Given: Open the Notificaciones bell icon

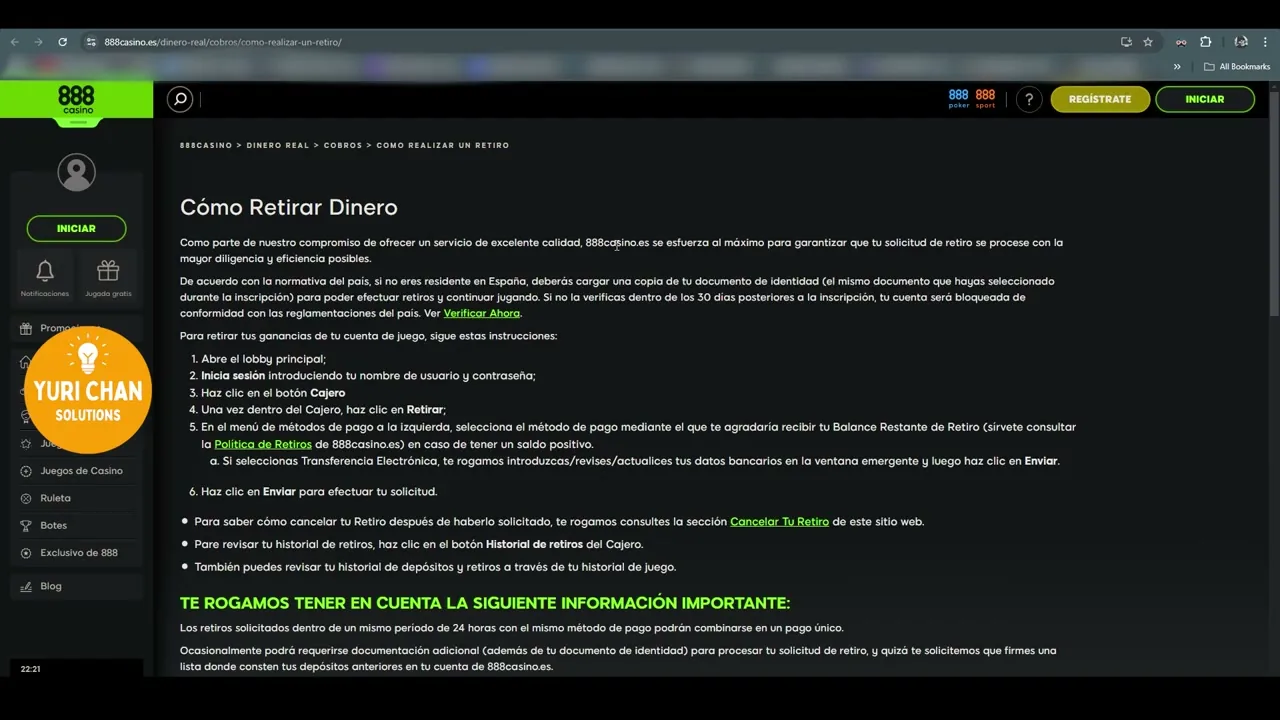Looking at the screenshot, I should pyautogui.click(x=45, y=271).
